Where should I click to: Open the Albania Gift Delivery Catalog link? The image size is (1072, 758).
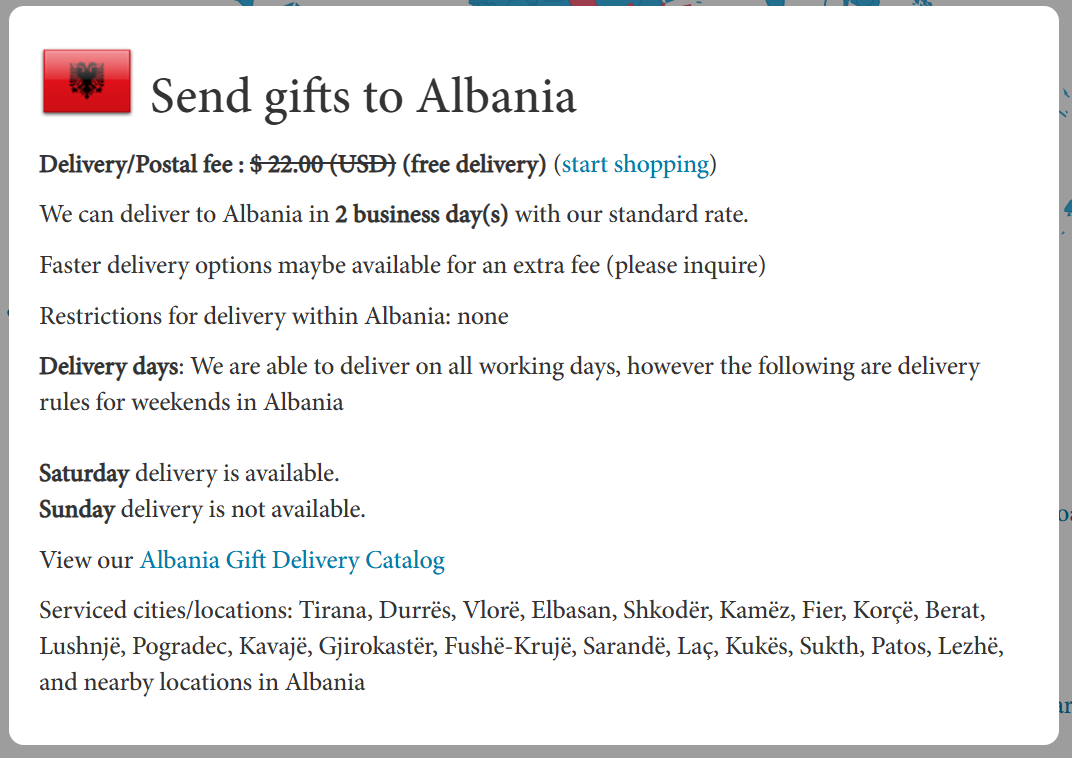click(293, 560)
